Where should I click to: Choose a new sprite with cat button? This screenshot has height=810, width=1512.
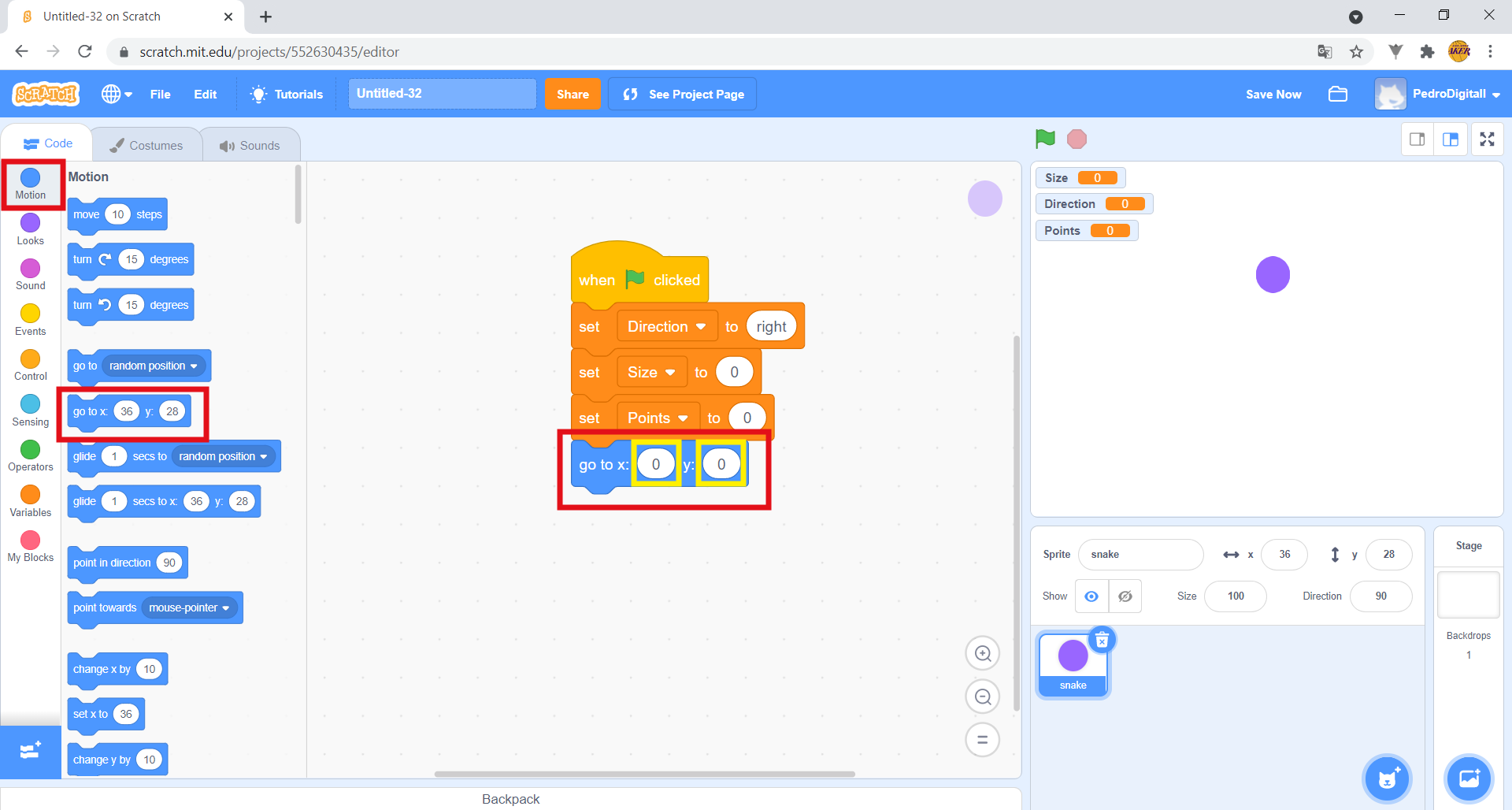(x=1388, y=778)
